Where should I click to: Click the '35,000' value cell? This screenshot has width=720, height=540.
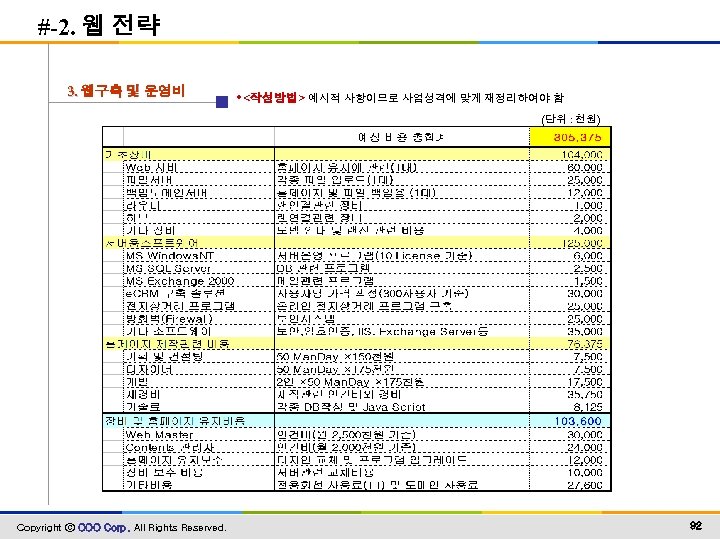(x=585, y=331)
